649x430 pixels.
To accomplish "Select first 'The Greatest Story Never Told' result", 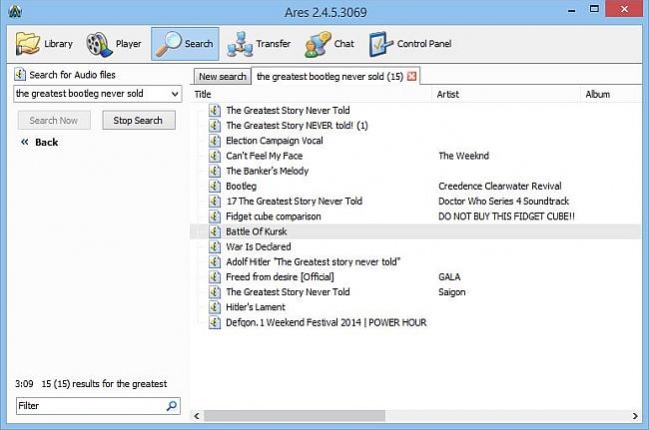I will pos(288,111).
